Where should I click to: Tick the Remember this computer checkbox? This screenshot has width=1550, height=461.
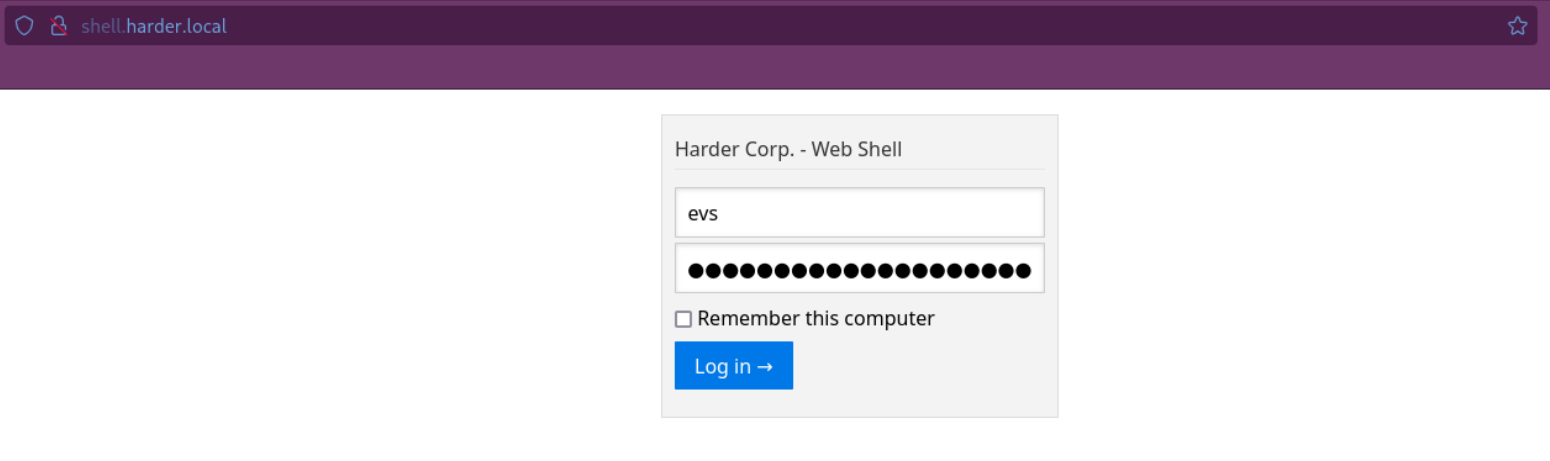pyautogui.click(x=683, y=319)
